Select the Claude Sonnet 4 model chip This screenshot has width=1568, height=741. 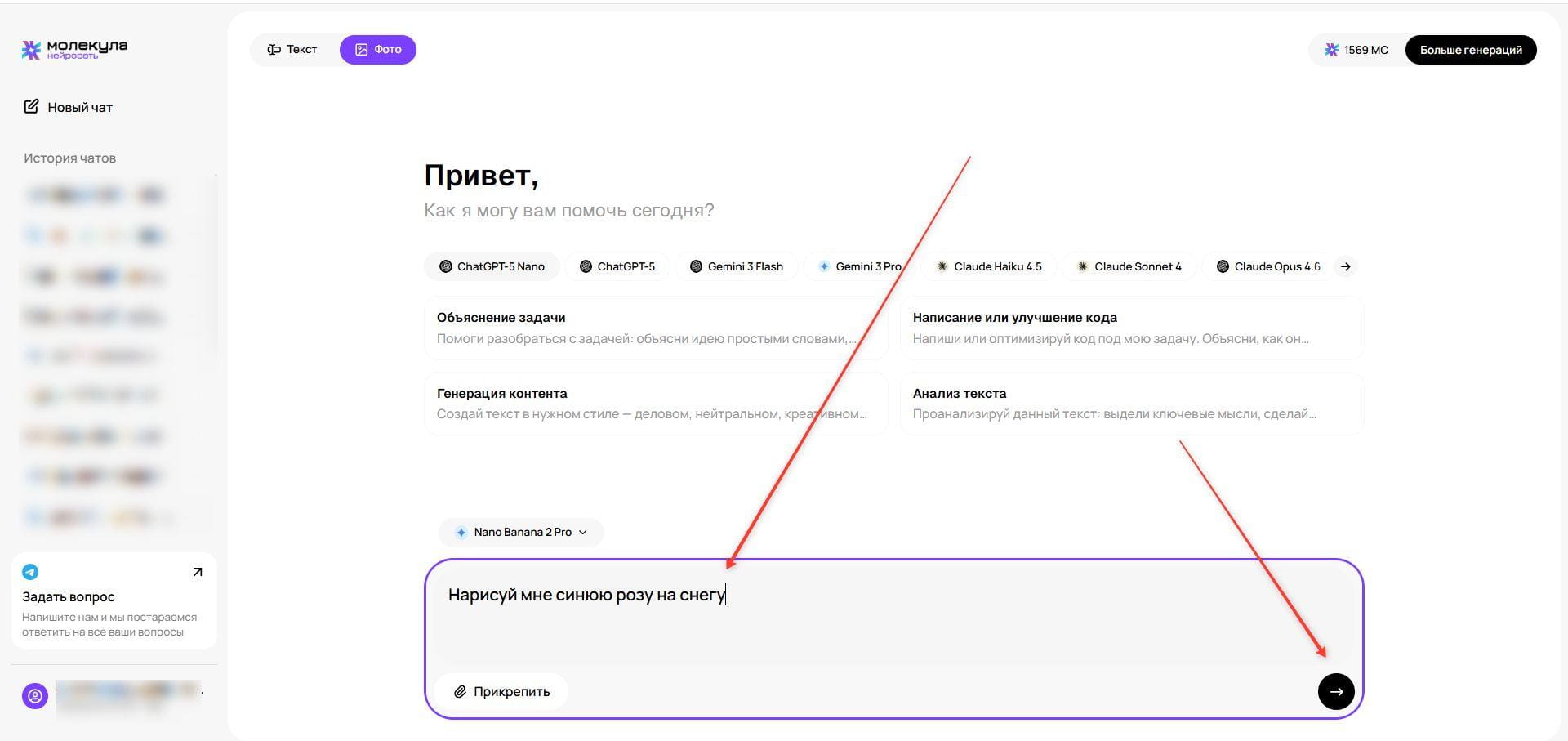coord(1129,266)
